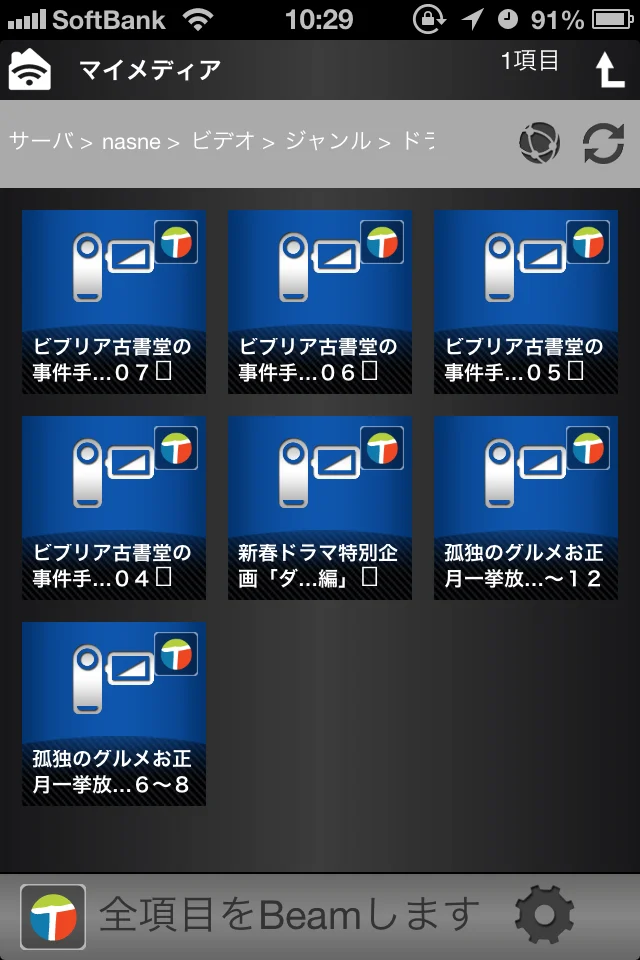Tap beam badge on 孤独のグルメ…〜12 tile
The width and height of the screenshot is (640, 960).
pyautogui.click(x=588, y=448)
